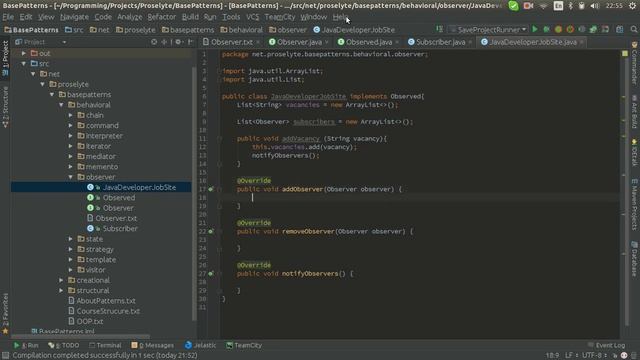Image resolution: width=640 pixels, height=360 pixels.
Task: Click the run with coverage icon
Action: tap(558, 29)
